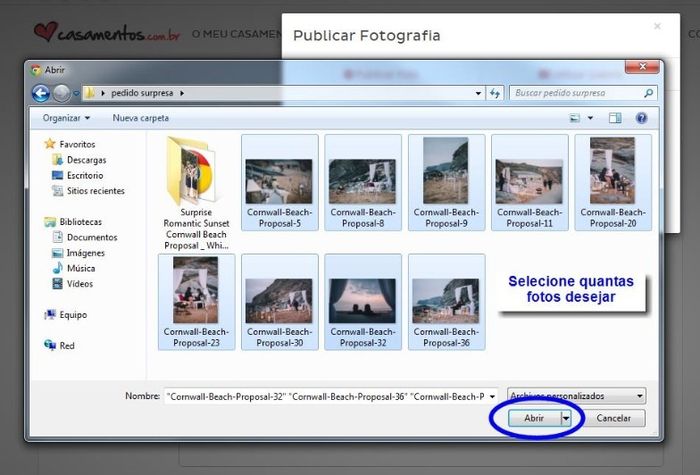
Task: Click the Forward navigation arrow
Action: (62, 93)
